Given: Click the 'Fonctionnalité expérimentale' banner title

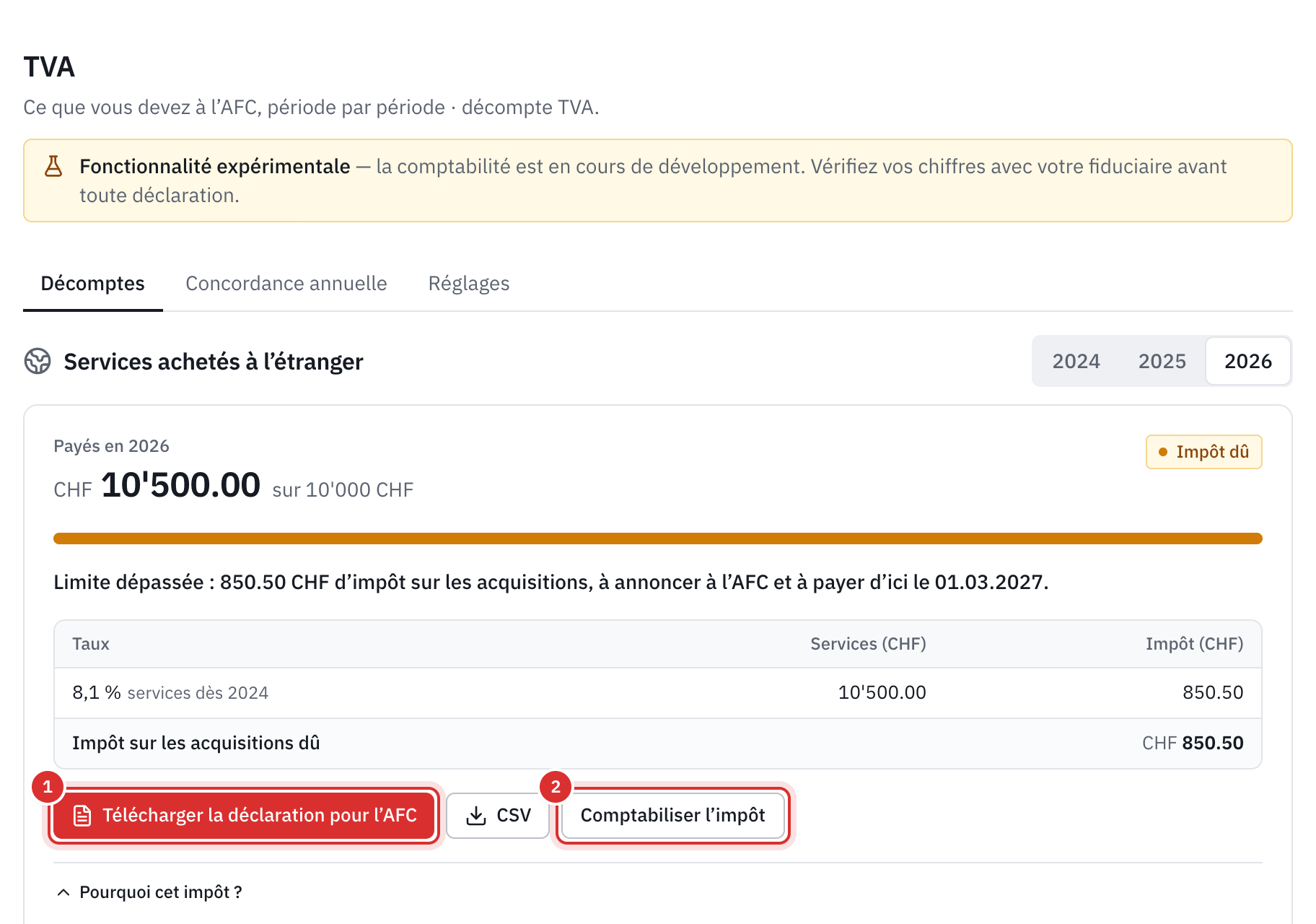Looking at the screenshot, I should point(215,167).
